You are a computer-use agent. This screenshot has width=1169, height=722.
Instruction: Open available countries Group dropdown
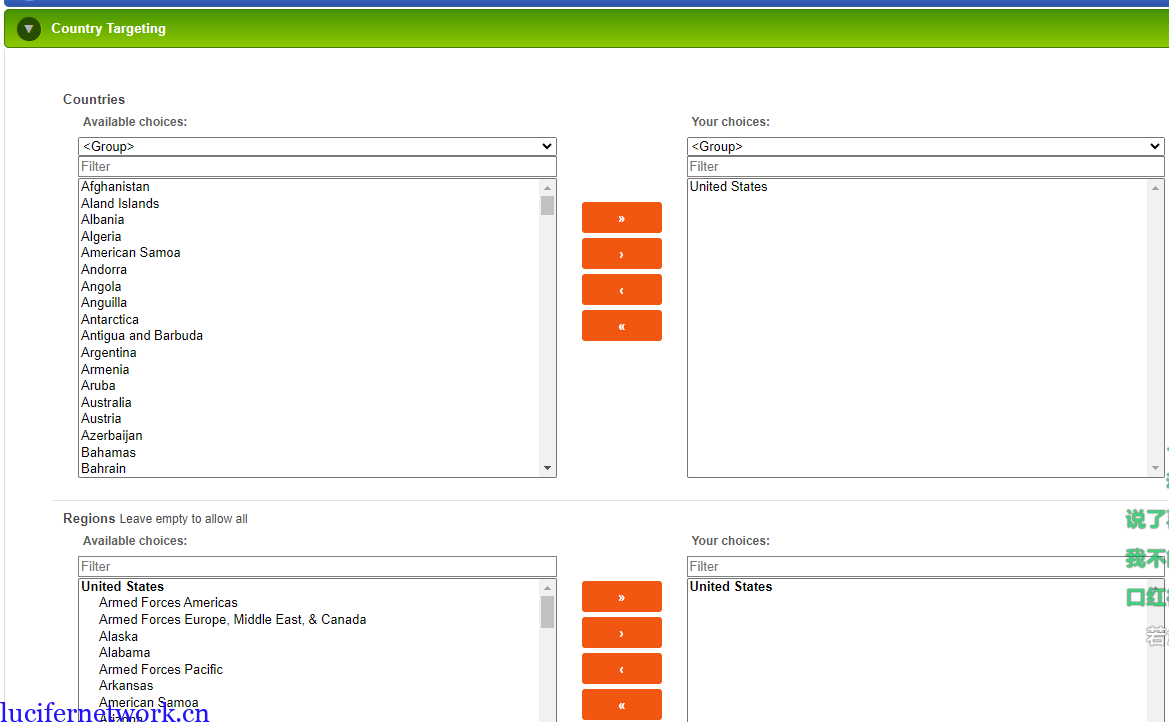(x=317, y=147)
